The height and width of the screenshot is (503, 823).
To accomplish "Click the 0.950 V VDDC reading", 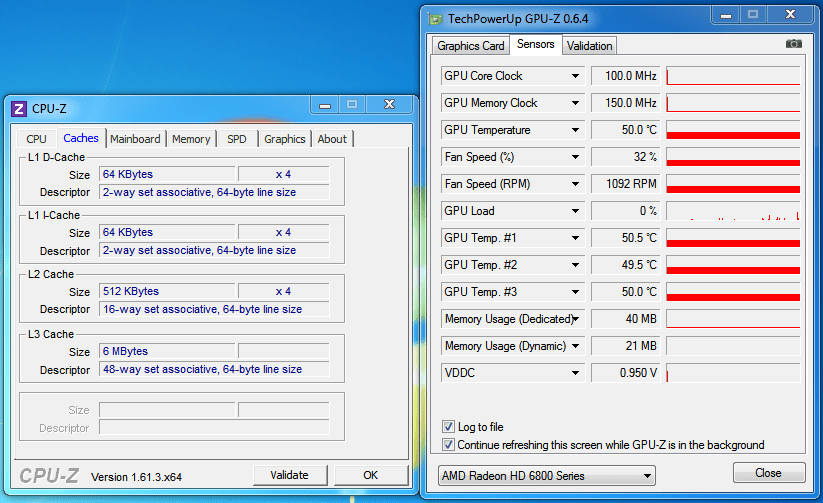I will pos(625,373).
